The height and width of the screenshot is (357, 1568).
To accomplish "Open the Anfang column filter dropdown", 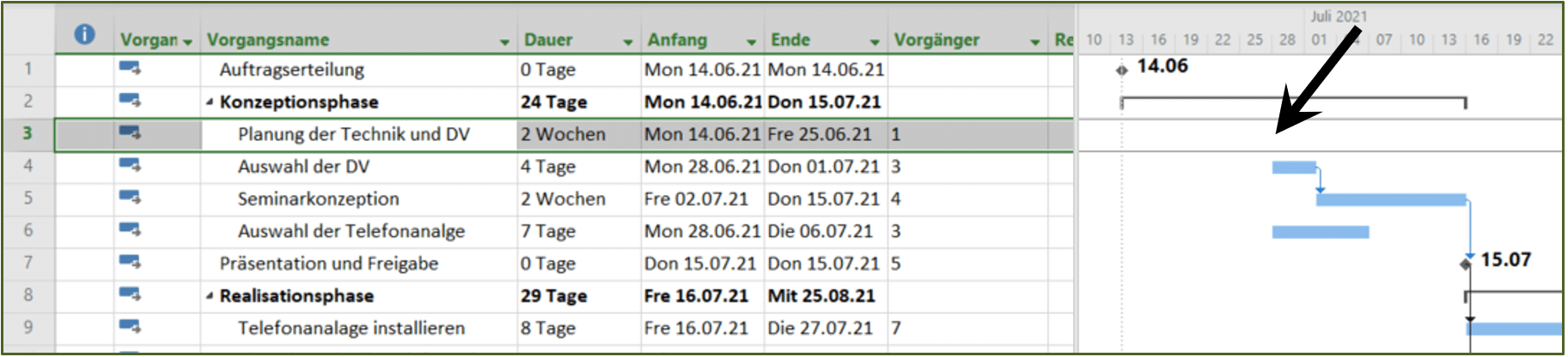I will pos(752,41).
